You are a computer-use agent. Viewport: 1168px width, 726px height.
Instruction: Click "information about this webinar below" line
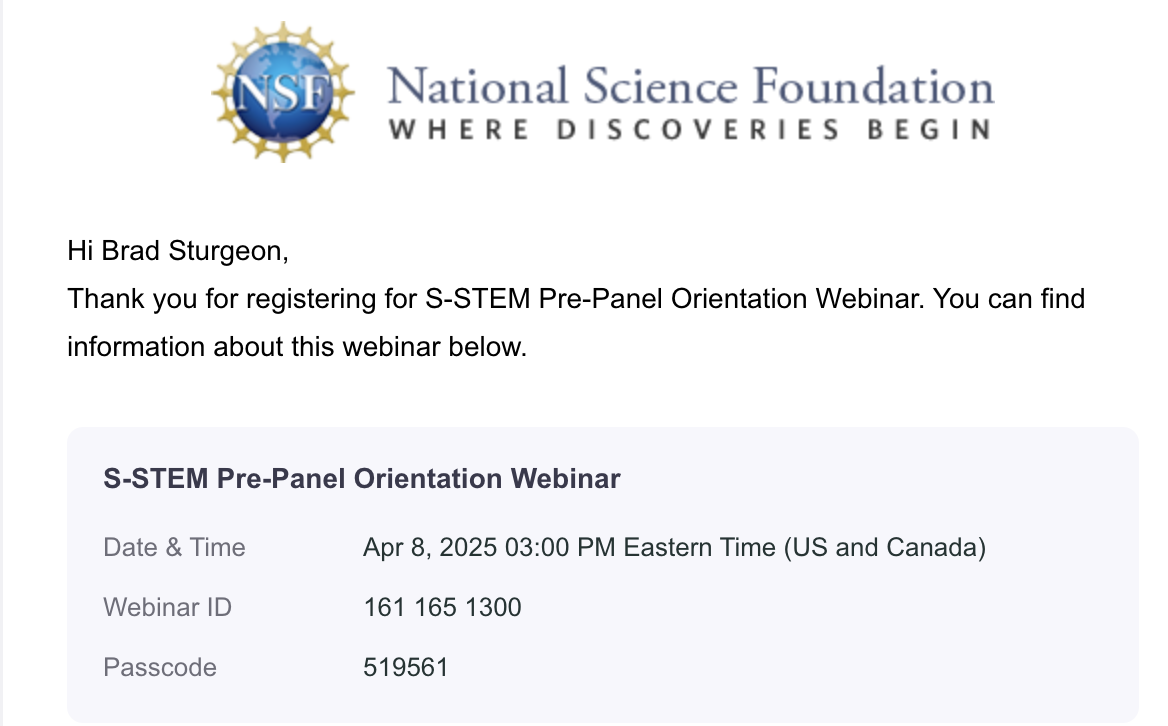click(296, 347)
